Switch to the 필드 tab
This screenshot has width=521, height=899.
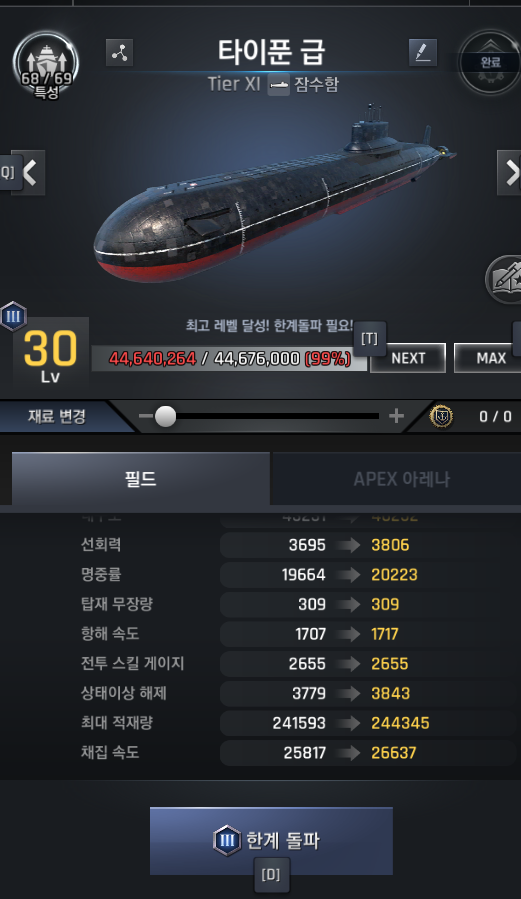[140, 479]
